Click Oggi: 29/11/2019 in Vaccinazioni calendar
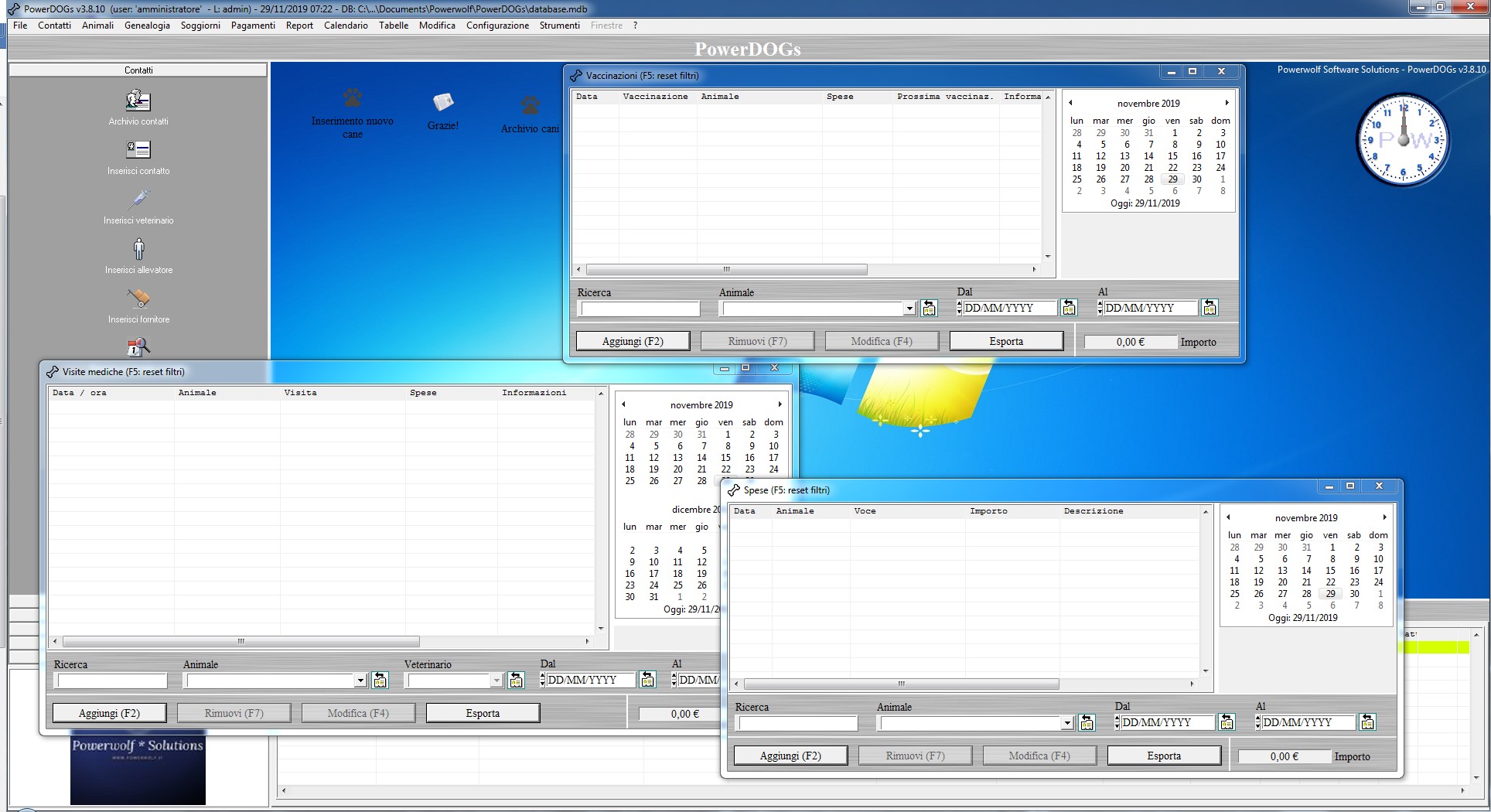Viewport: 1491px width, 812px height. click(x=1145, y=203)
